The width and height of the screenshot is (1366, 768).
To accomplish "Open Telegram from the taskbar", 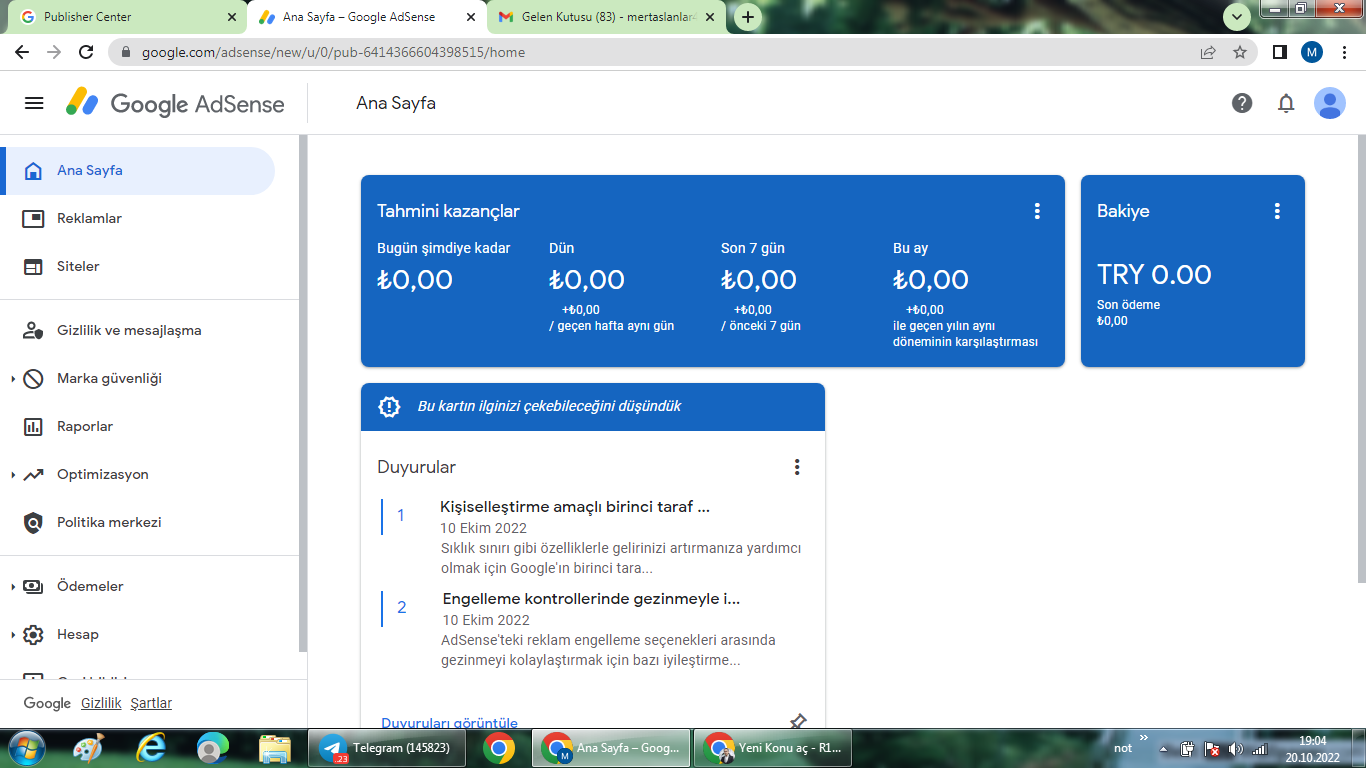I will pos(386,748).
